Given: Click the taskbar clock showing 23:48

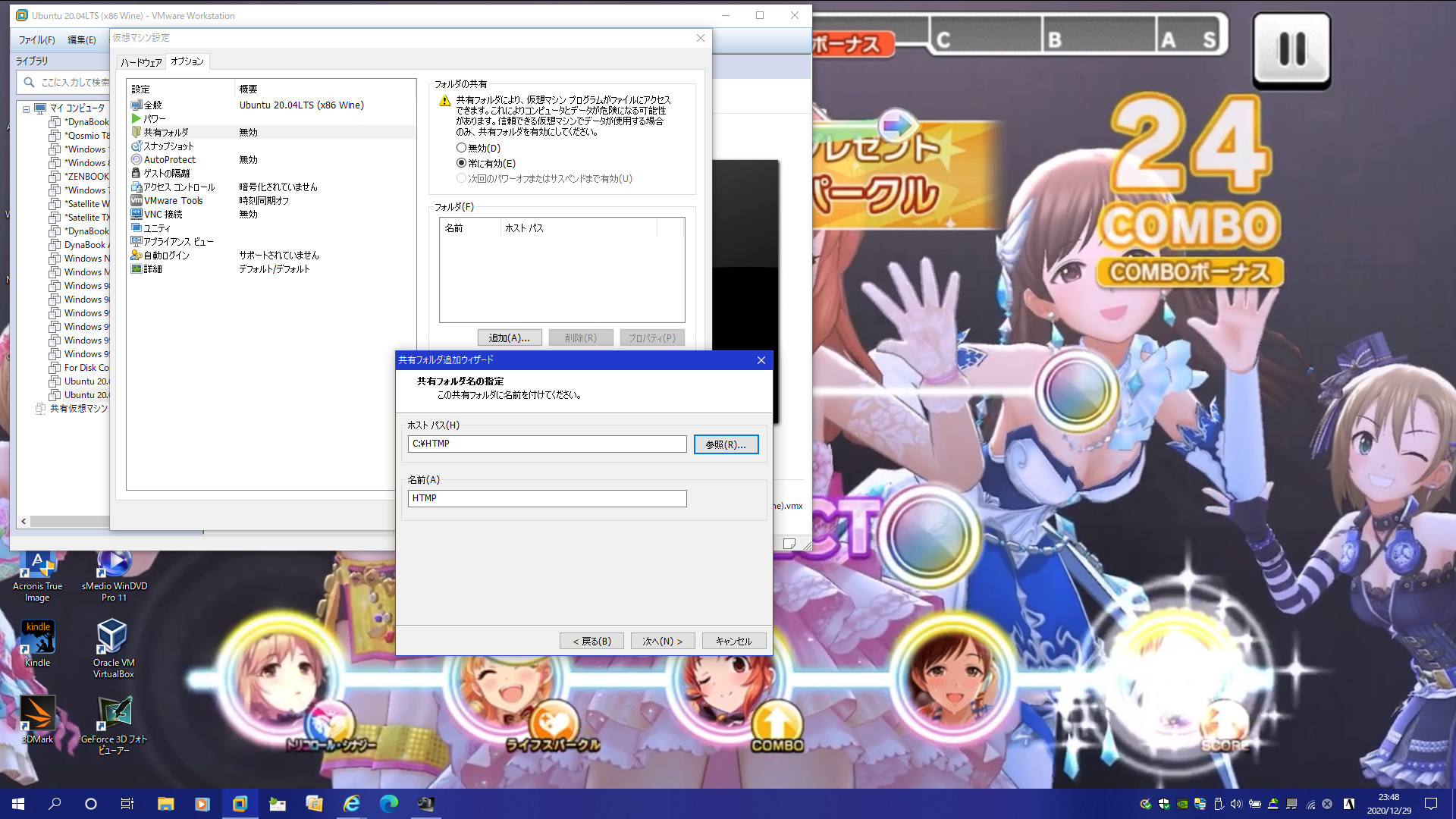Looking at the screenshot, I should [x=1389, y=804].
